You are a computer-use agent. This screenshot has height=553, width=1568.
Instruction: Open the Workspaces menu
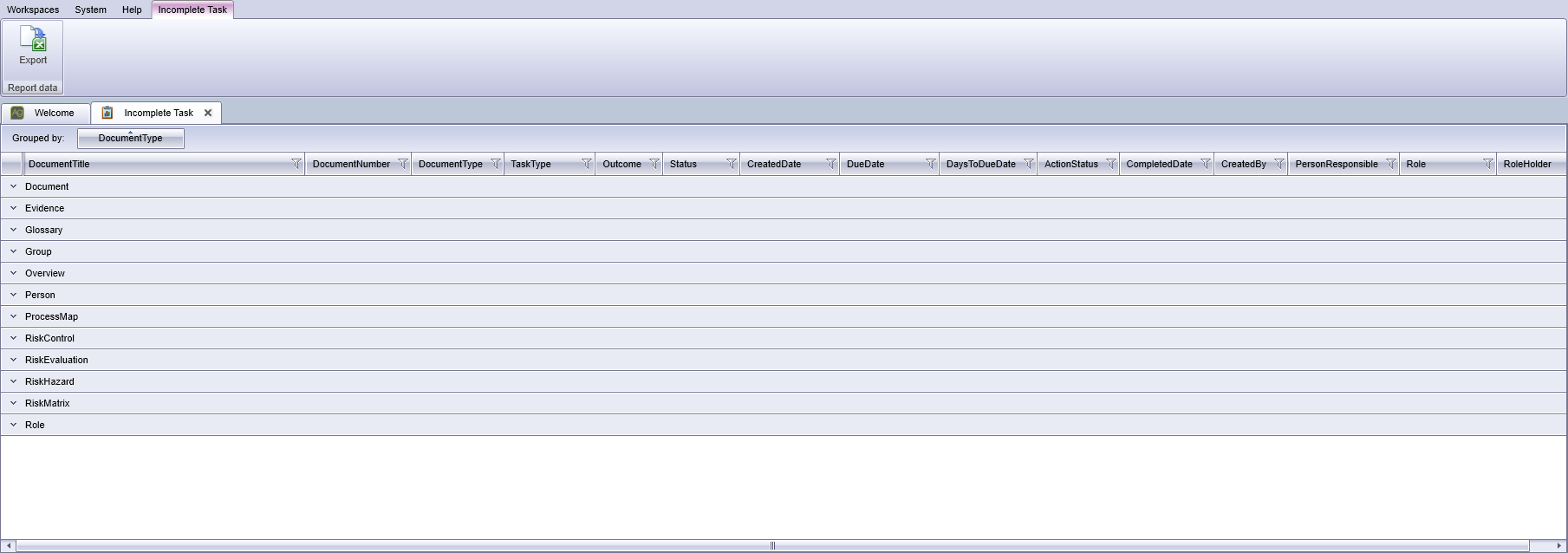tap(33, 10)
